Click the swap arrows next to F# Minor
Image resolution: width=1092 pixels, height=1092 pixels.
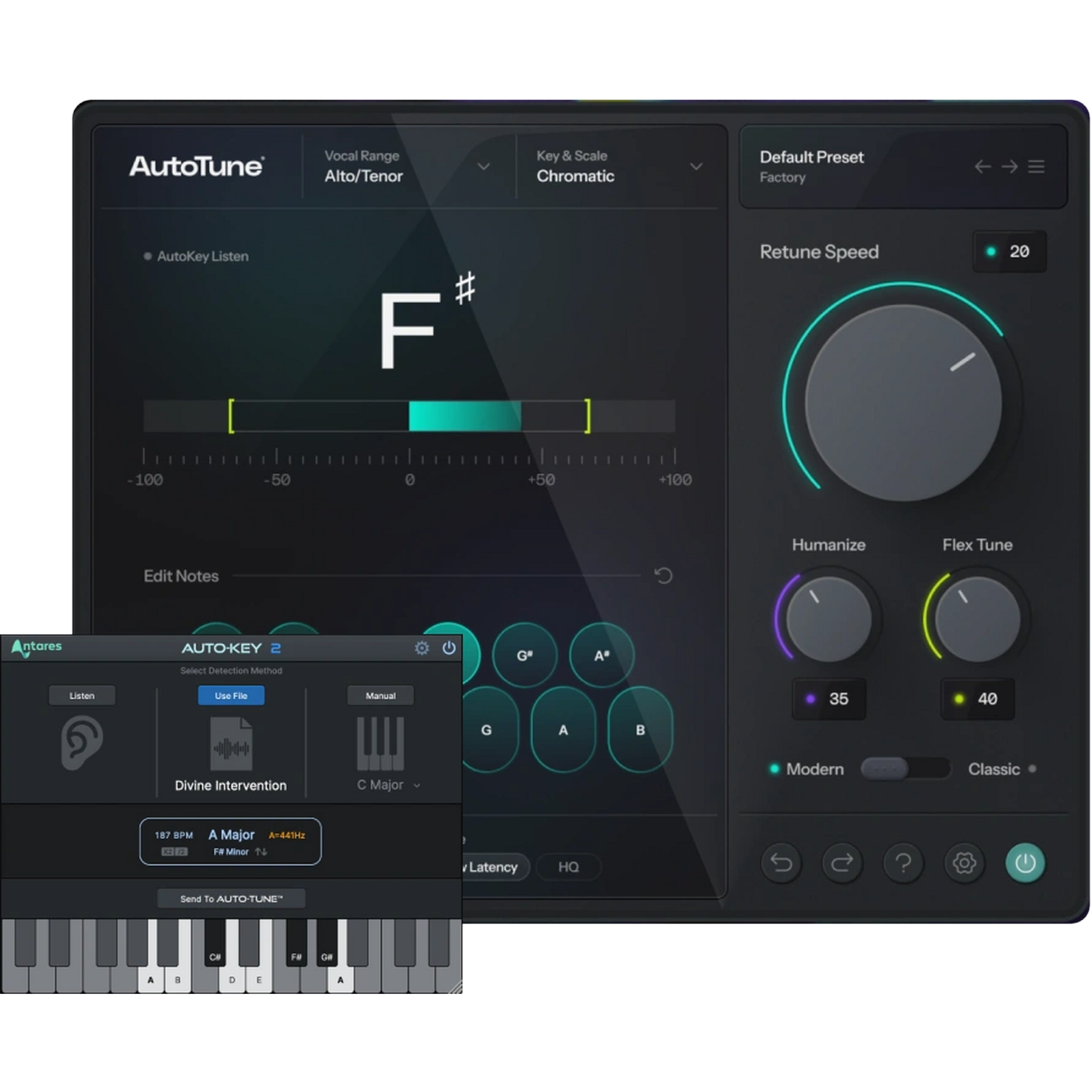[260, 852]
